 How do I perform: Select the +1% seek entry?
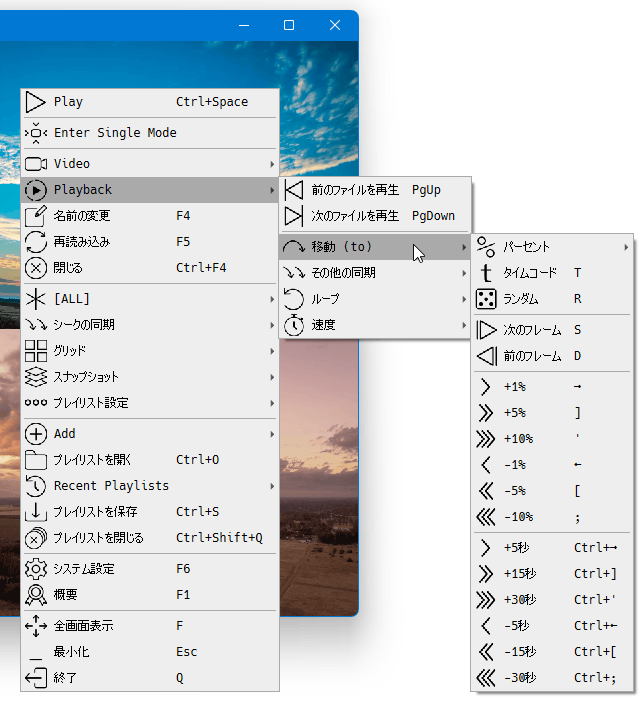(x=552, y=387)
